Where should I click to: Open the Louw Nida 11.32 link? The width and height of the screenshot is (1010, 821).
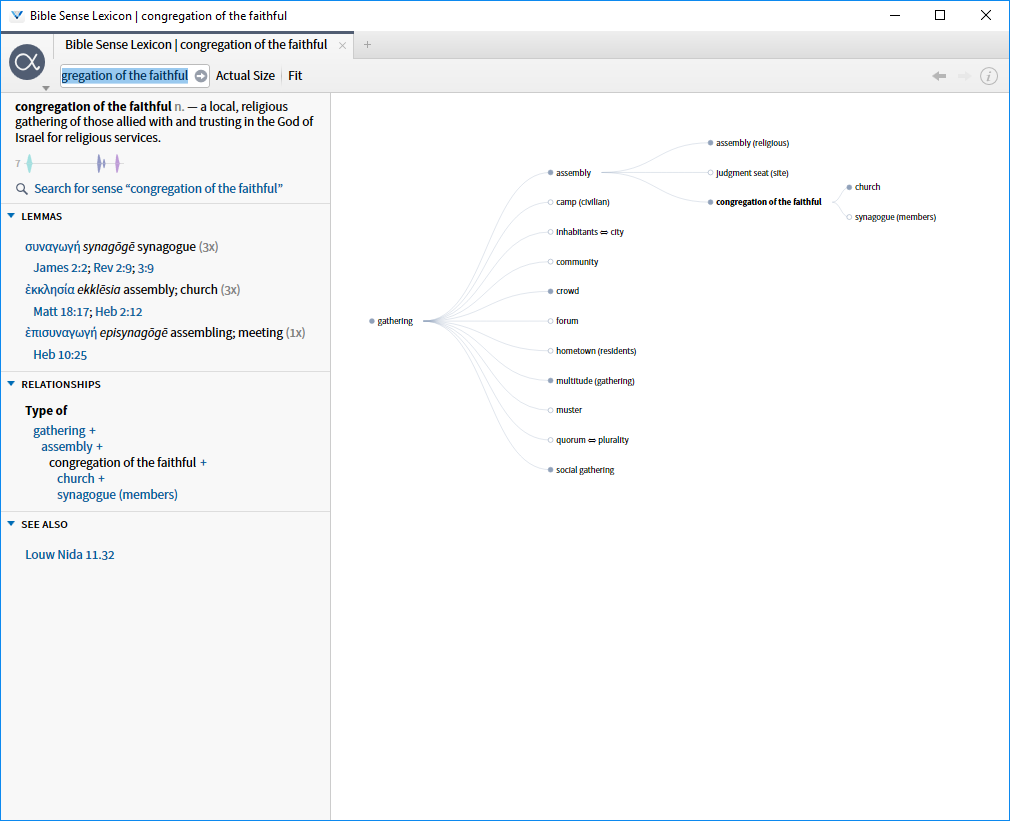coord(70,555)
